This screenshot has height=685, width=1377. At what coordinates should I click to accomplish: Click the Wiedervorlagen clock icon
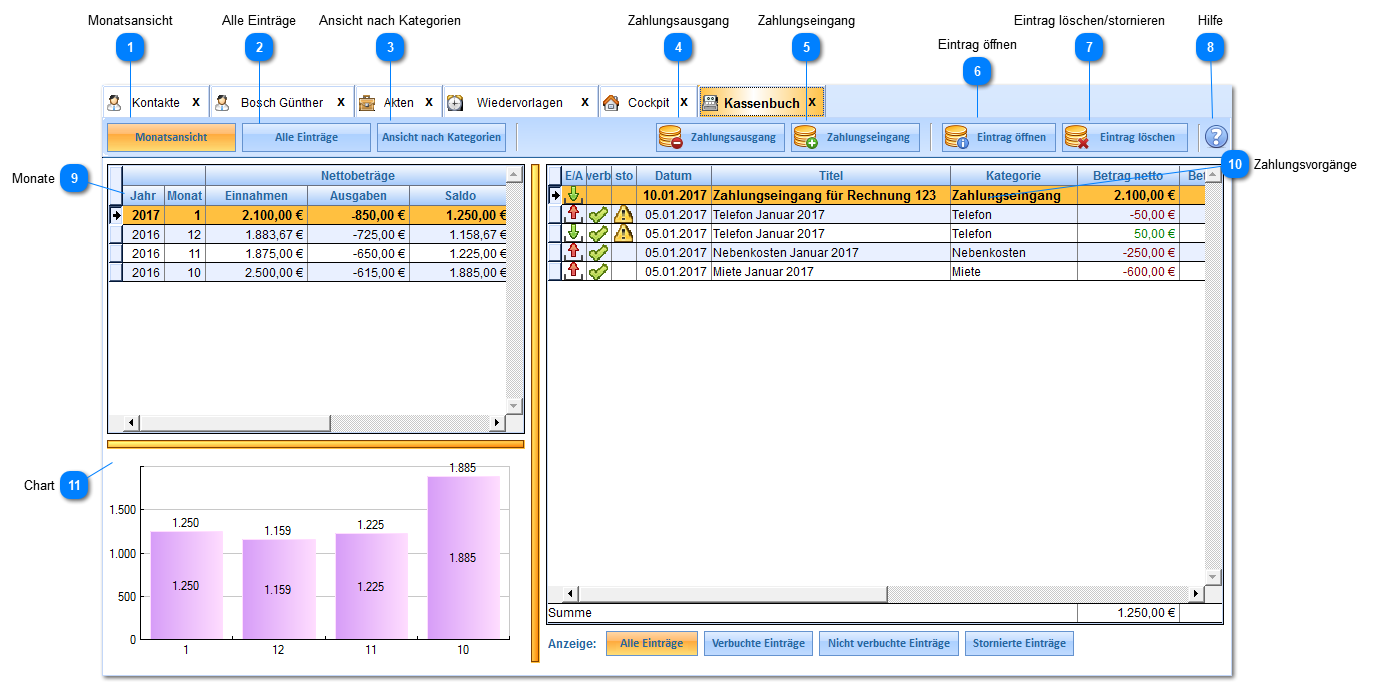(x=456, y=102)
